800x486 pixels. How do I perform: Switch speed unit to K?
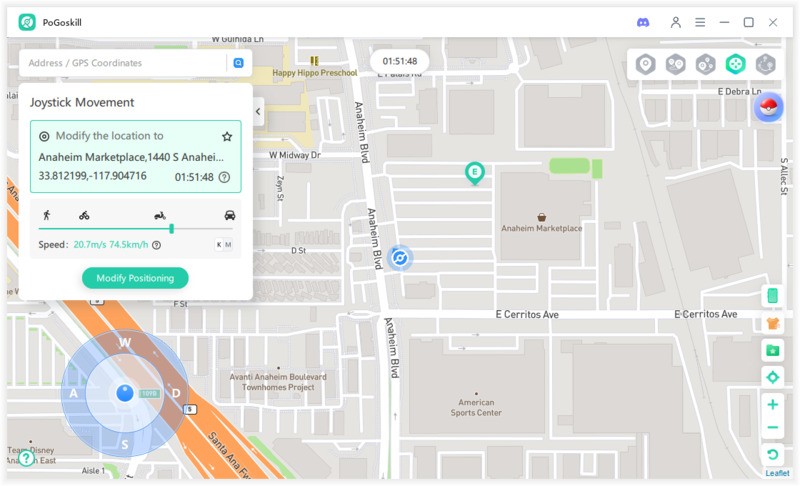tap(219, 245)
